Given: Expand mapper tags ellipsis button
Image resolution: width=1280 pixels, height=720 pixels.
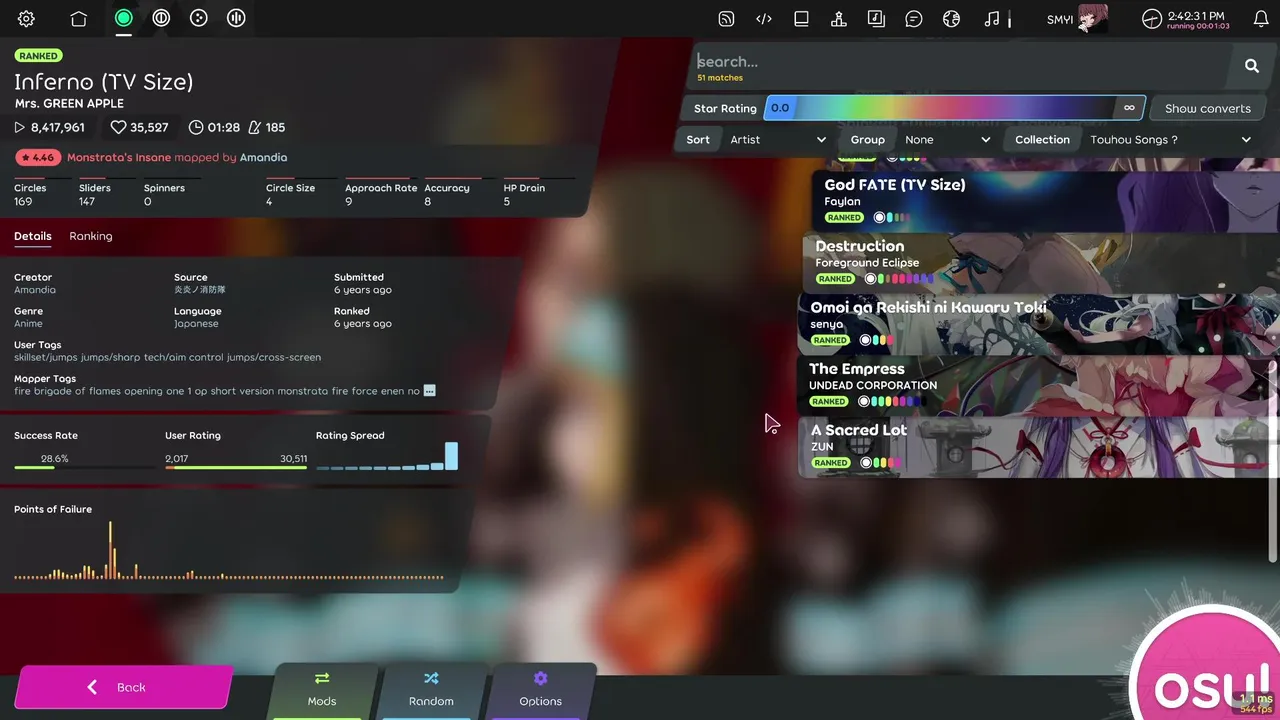Looking at the screenshot, I should coord(430,391).
